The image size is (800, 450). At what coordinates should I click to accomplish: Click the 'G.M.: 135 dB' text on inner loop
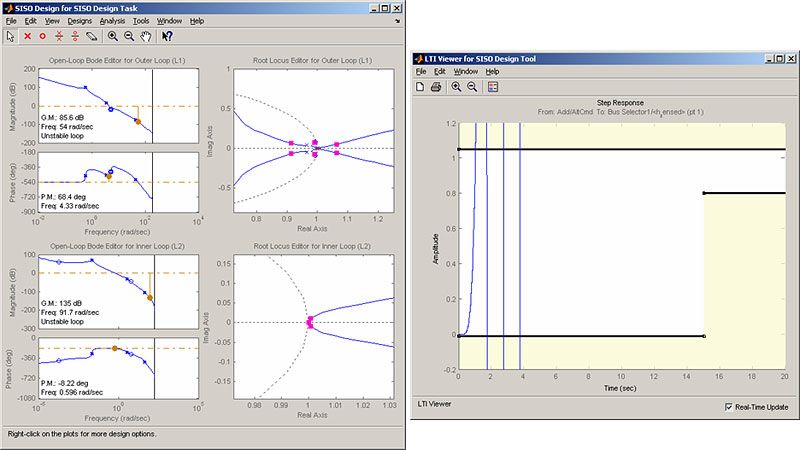[x=61, y=303]
